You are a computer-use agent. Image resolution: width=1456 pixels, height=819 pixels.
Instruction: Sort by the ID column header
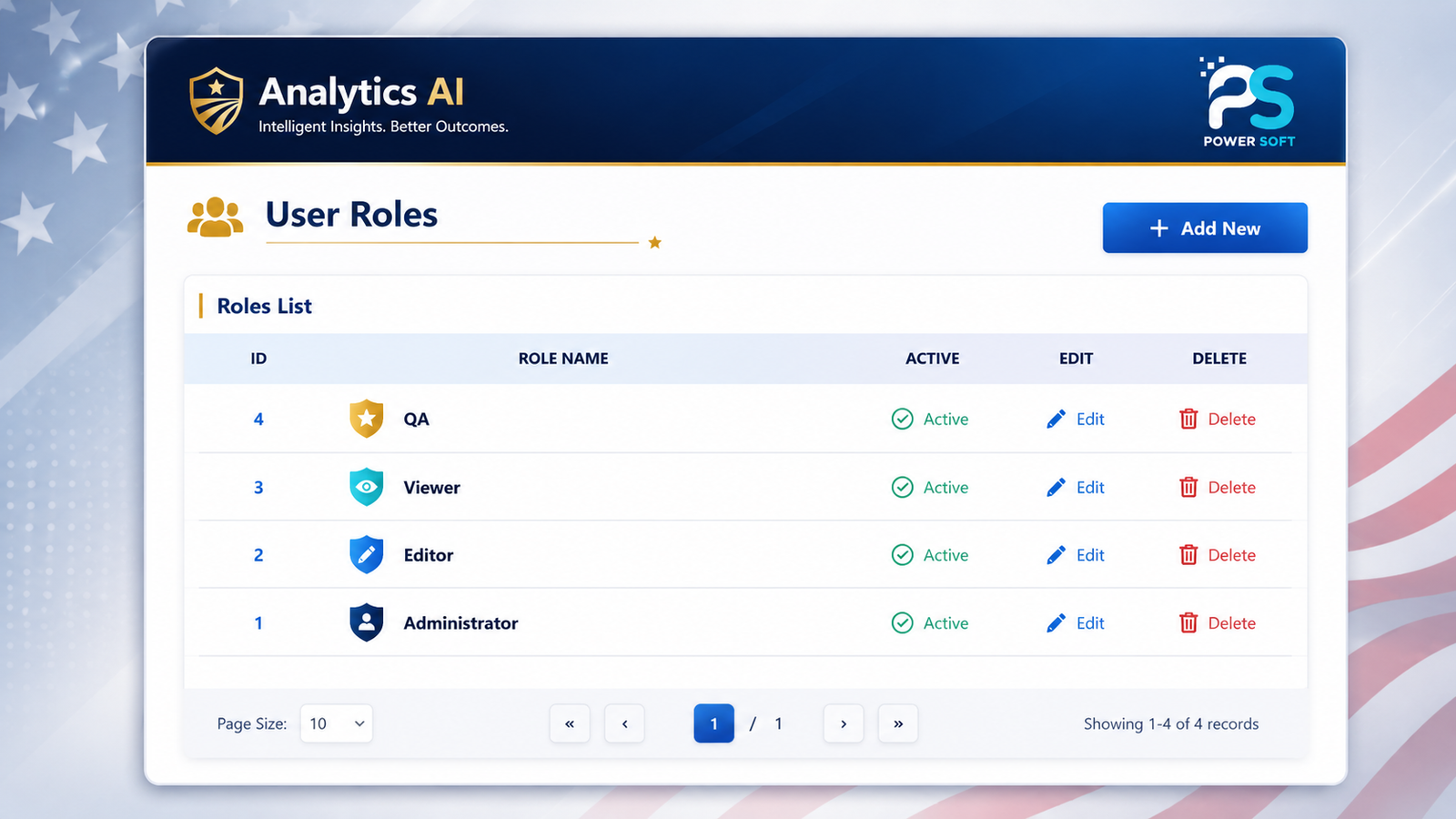coord(258,359)
